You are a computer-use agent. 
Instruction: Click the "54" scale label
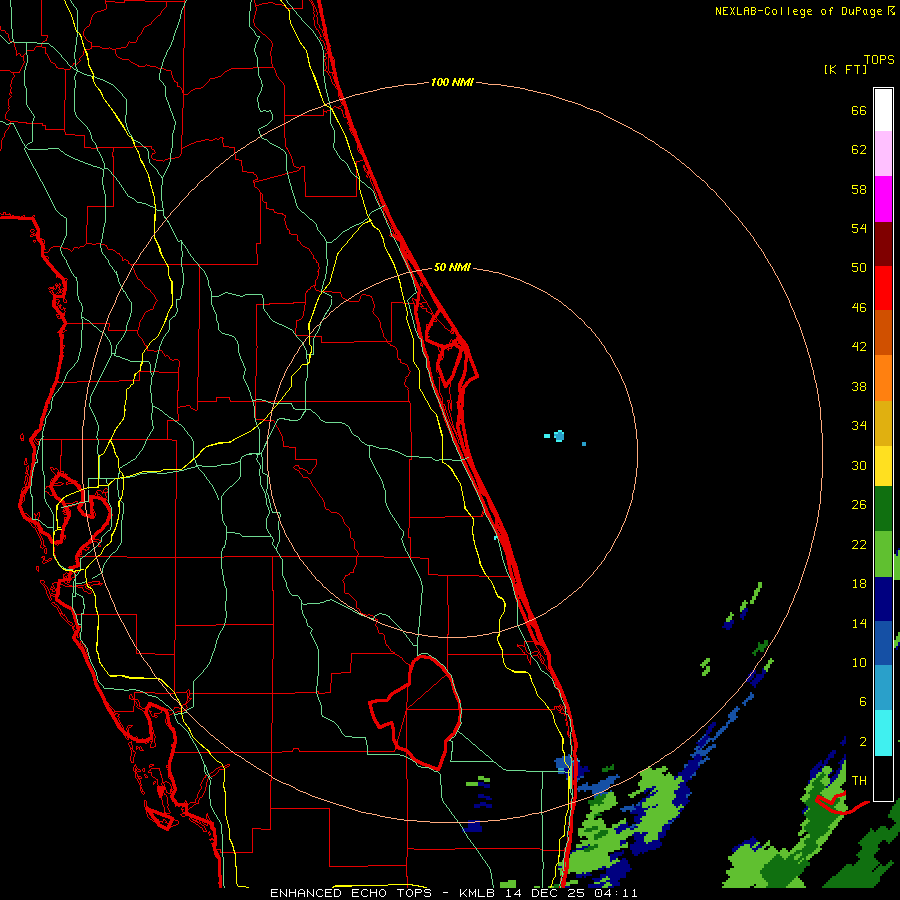point(859,228)
